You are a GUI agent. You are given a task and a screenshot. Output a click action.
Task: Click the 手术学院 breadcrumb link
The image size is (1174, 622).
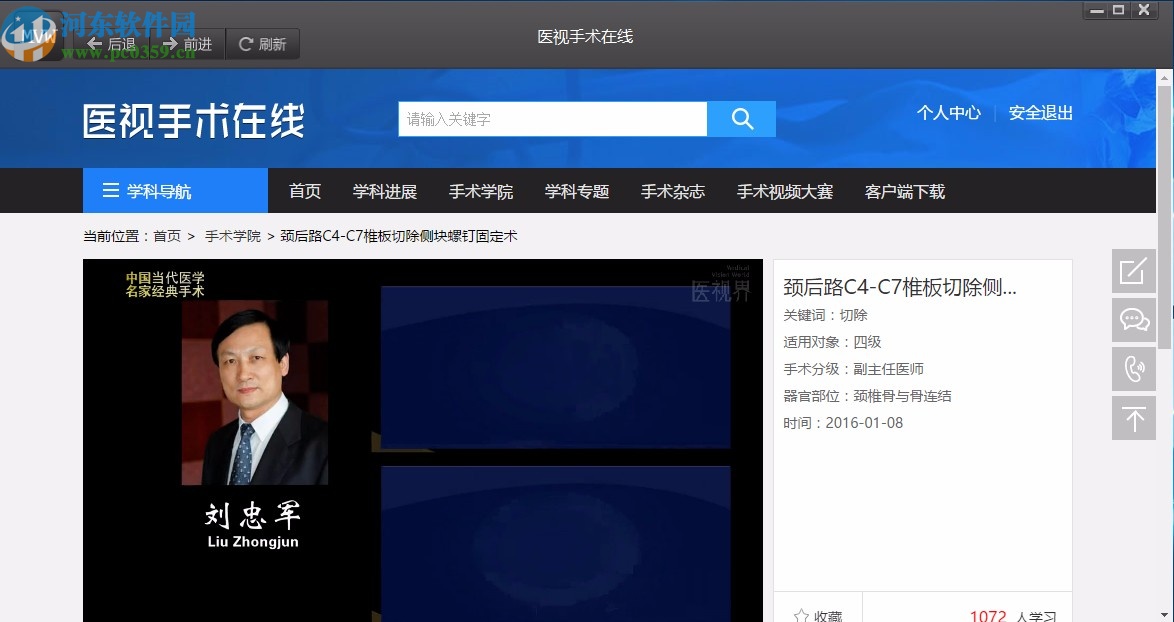(233, 236)
